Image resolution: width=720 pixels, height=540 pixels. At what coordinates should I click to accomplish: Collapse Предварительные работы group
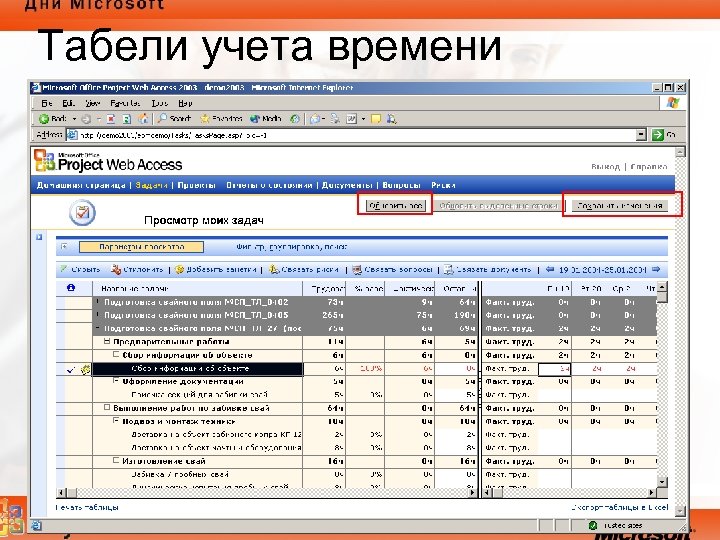[107, 342]
